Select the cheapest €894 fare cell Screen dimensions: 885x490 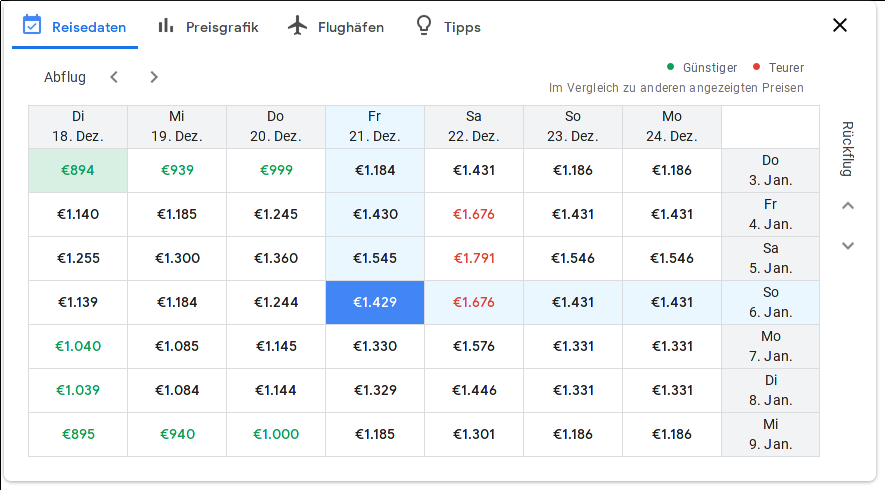coord(78,170)
